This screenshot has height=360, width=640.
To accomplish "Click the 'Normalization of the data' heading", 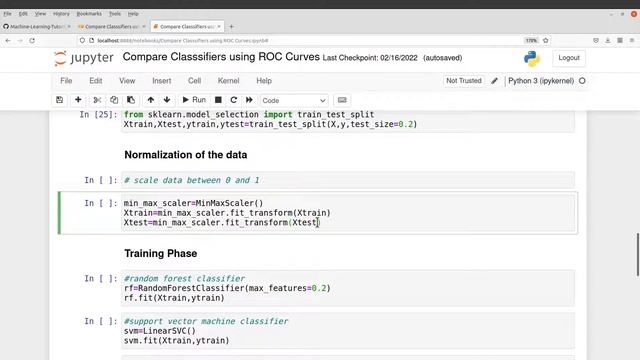I will click(186, 155).
